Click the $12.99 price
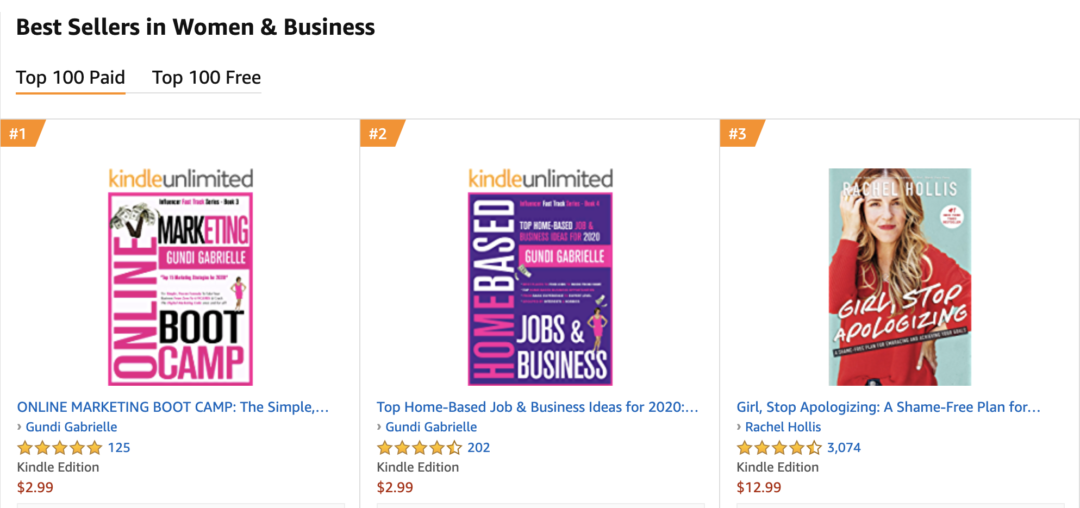1080x508 pixels. coord(759,487)
